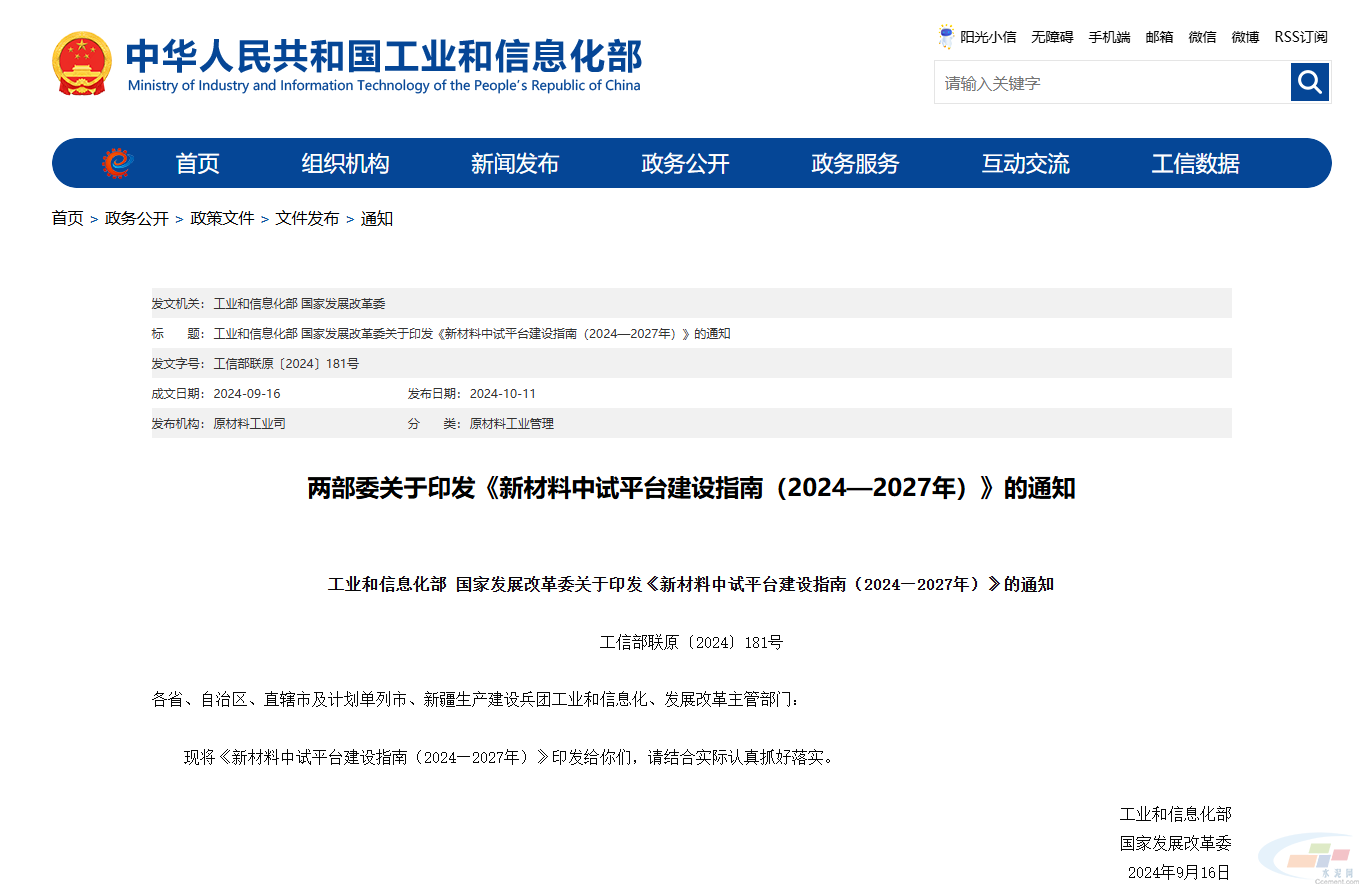Click the signature line 国家发展改革委
Viewport: 1369px width, 894px height.
1176,843
